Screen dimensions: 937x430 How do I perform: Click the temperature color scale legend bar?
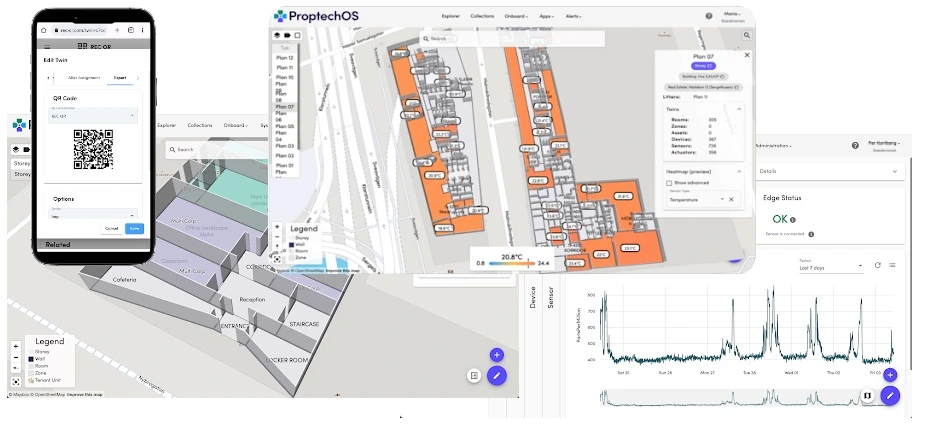pyautogui.click(x=513, y=263)
